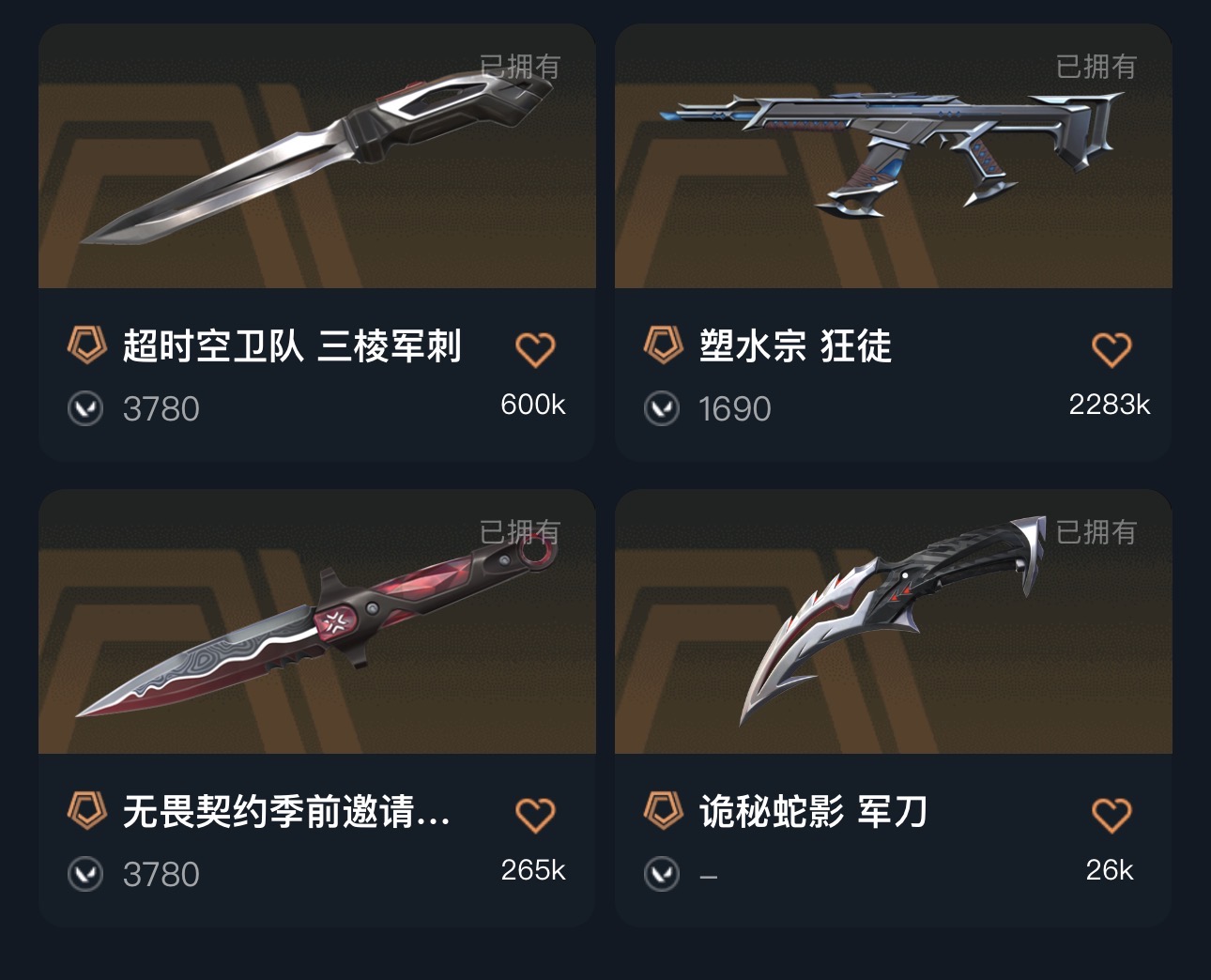
Task: Click the 超时空卫队 三棱军刺 title text
Action: click(292, 346)
